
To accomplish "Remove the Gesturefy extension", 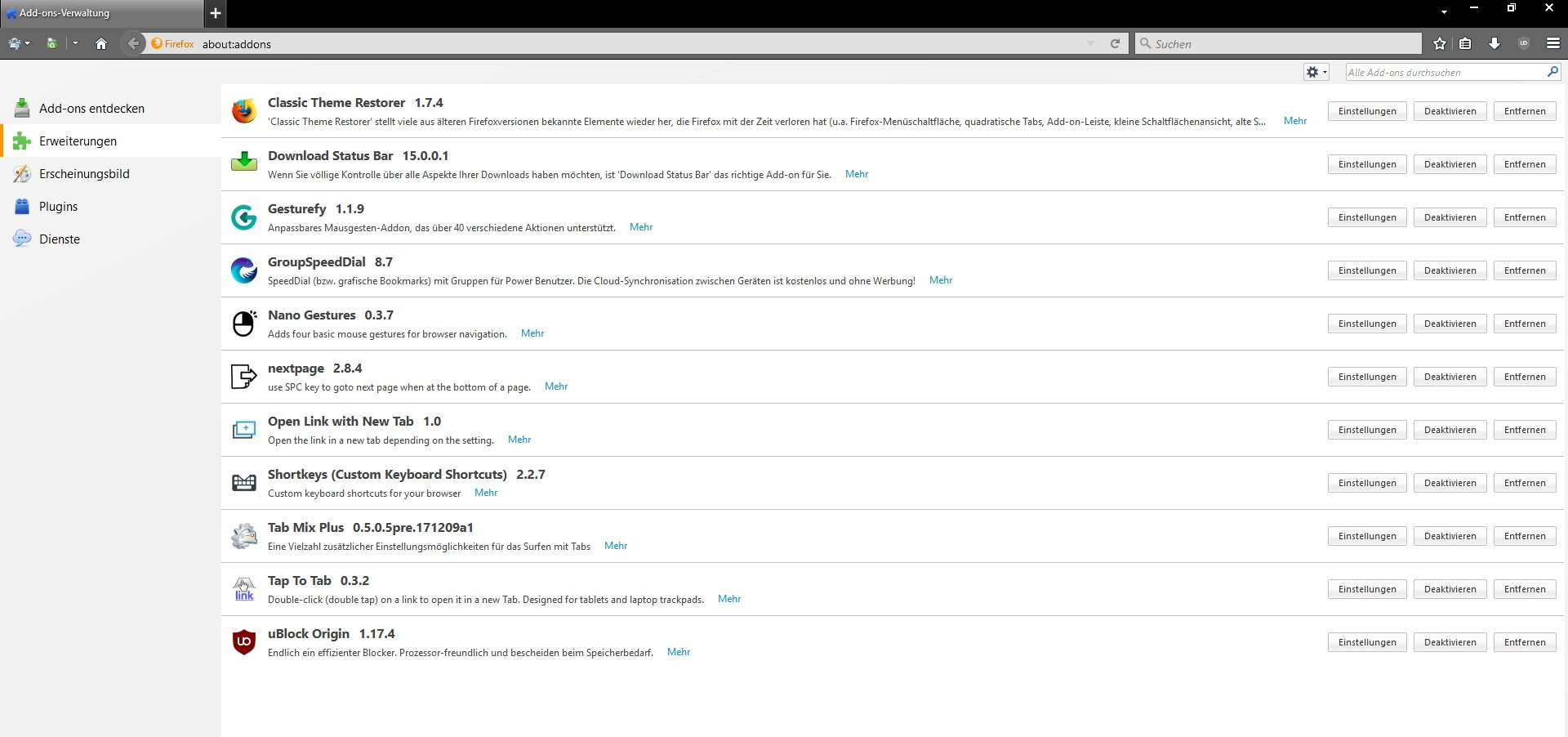I will click(1525, 217).
